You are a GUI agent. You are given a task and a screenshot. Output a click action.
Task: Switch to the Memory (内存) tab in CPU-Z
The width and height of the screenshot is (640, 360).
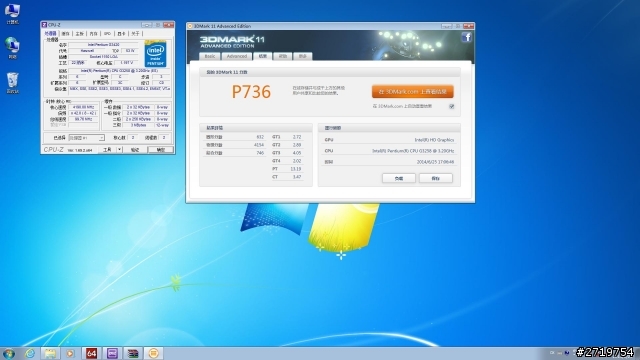93,33
